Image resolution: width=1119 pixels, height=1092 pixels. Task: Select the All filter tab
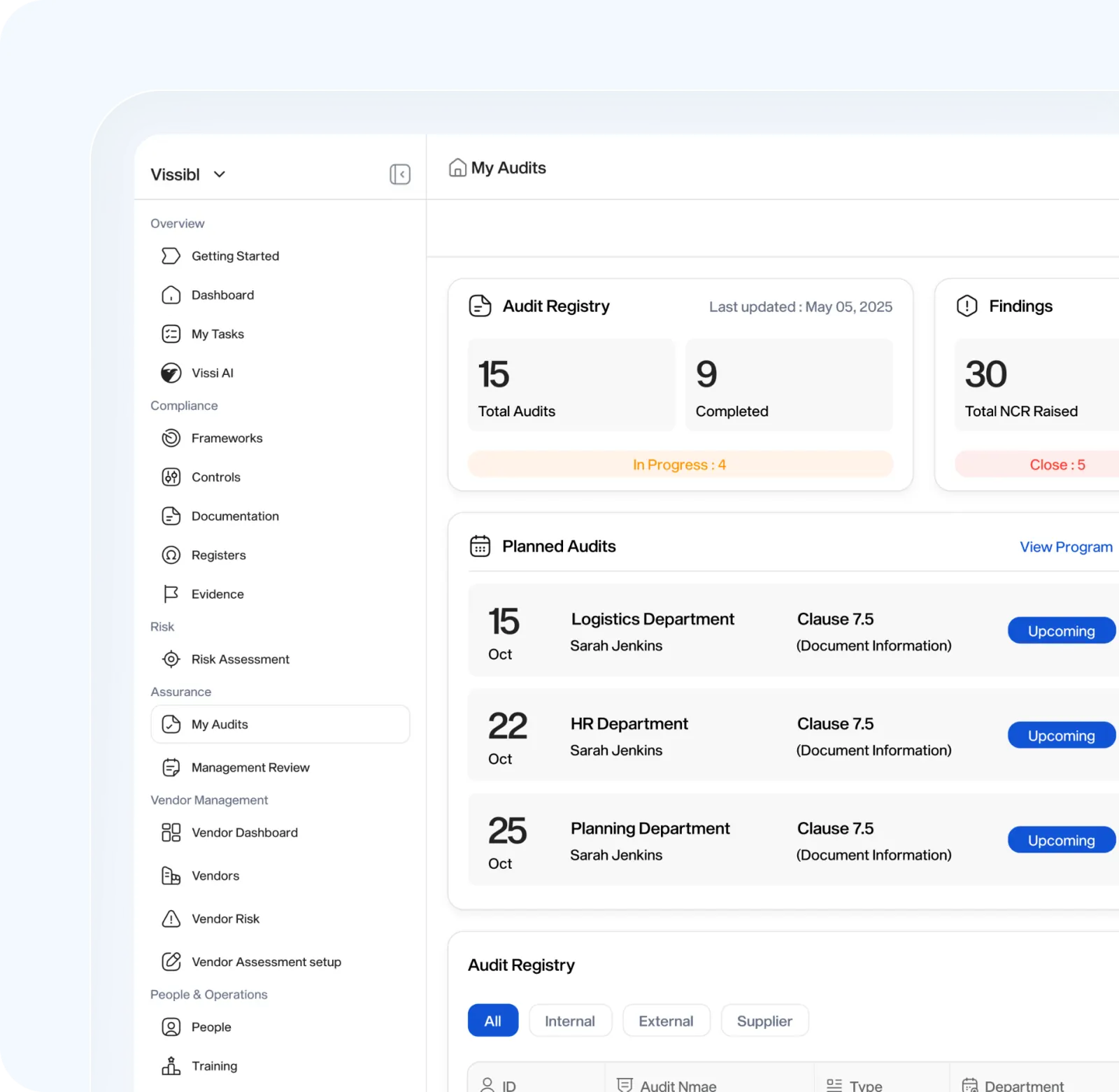tap(493, 1021)
